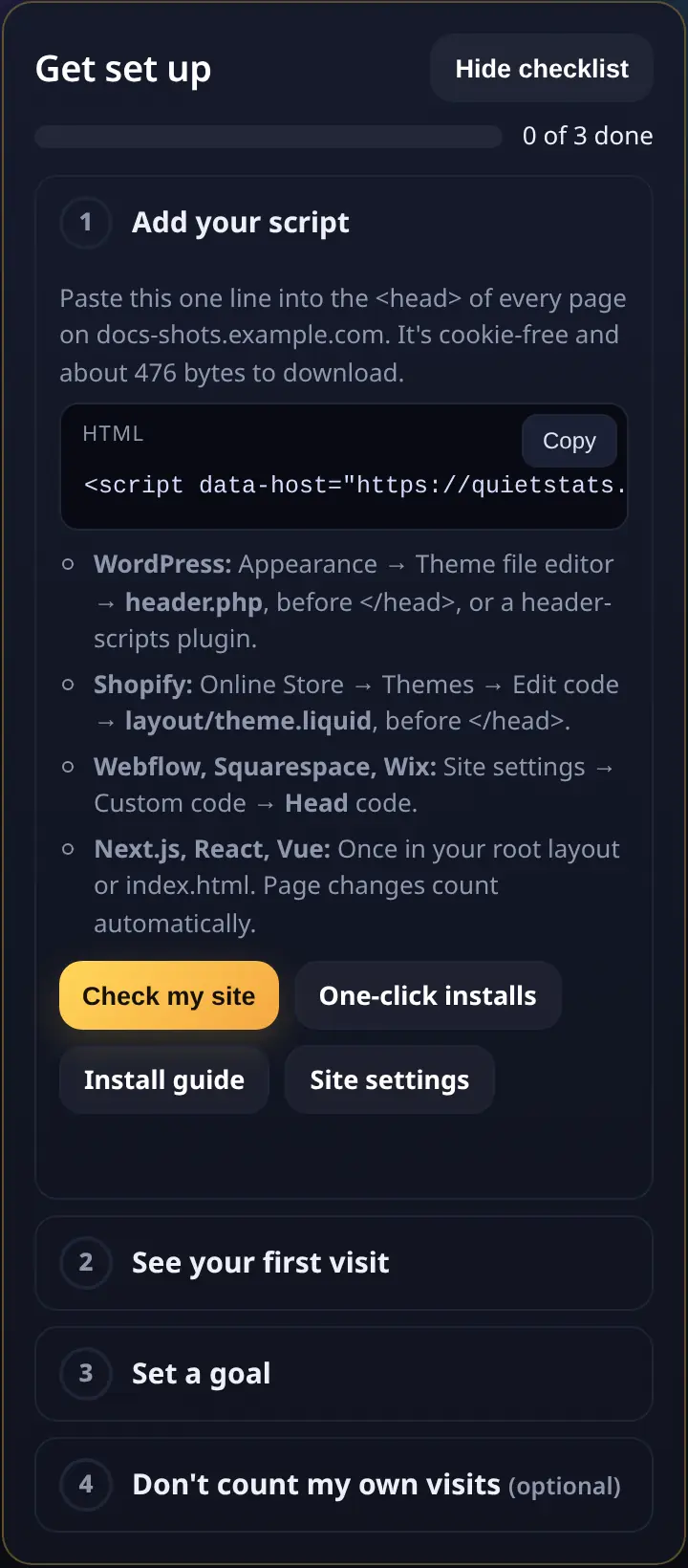
Task: Click the script code snippet line
Action: (355, 486)
